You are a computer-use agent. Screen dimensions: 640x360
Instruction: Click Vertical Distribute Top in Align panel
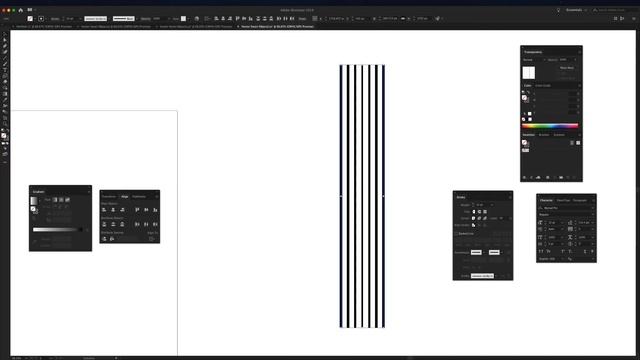tap(104, 224)
